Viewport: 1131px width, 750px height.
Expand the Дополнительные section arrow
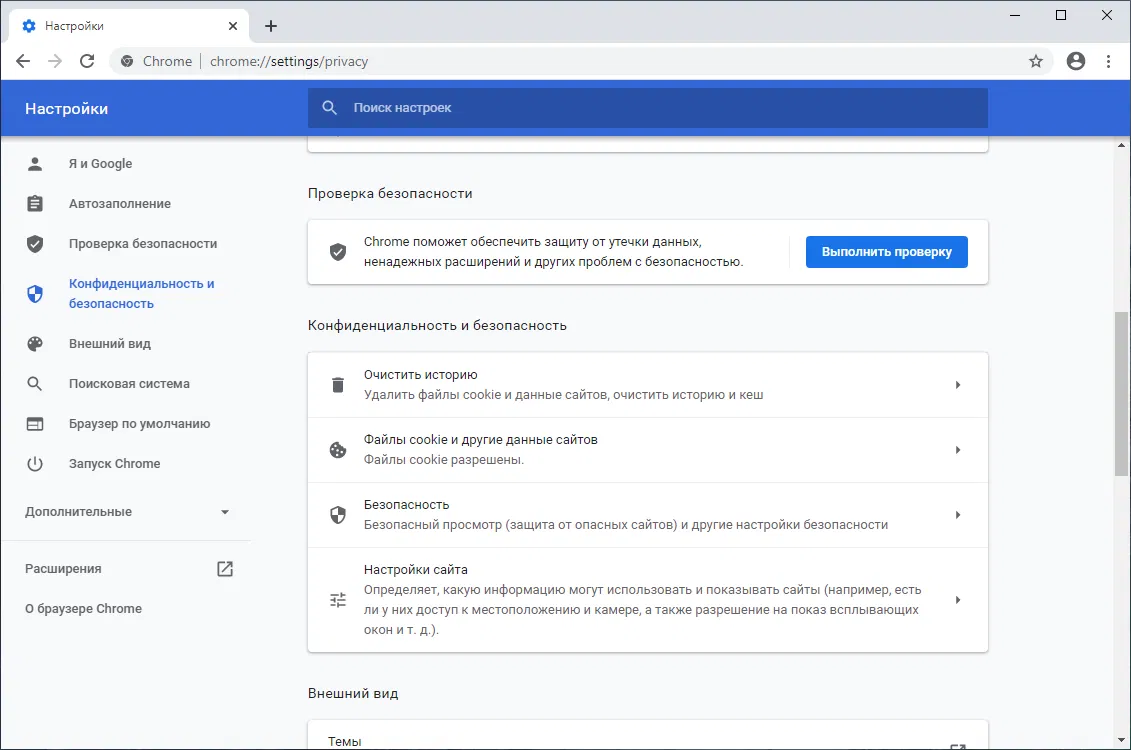pyautogui.click(x=224, y=512)
